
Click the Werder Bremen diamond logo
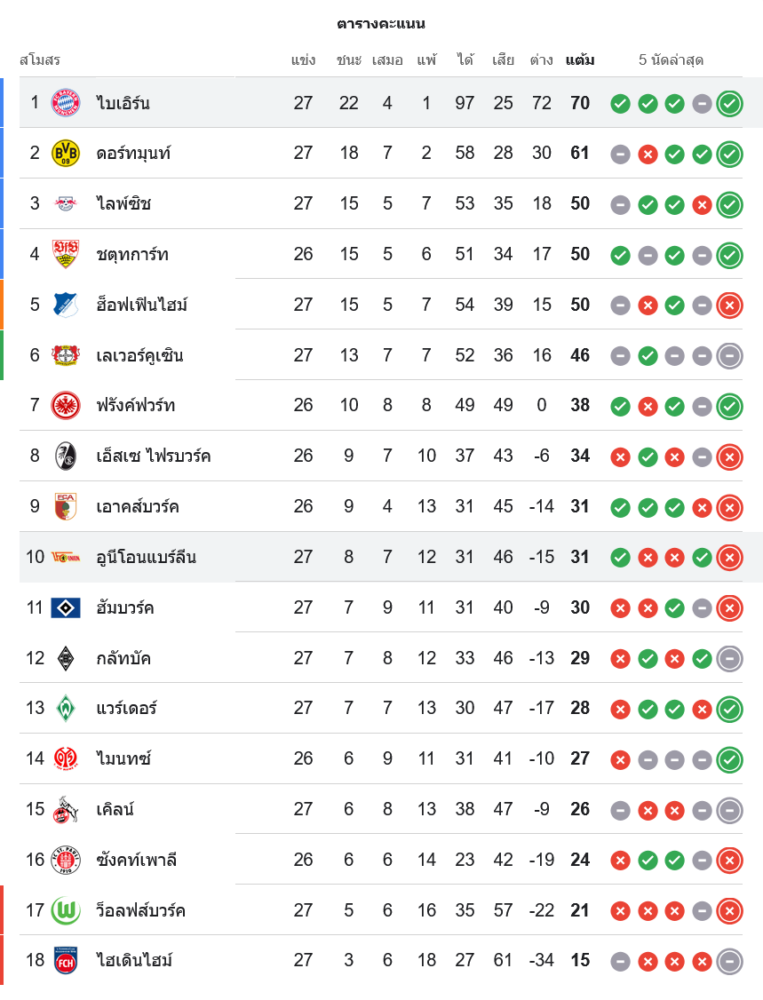point(66,708)
